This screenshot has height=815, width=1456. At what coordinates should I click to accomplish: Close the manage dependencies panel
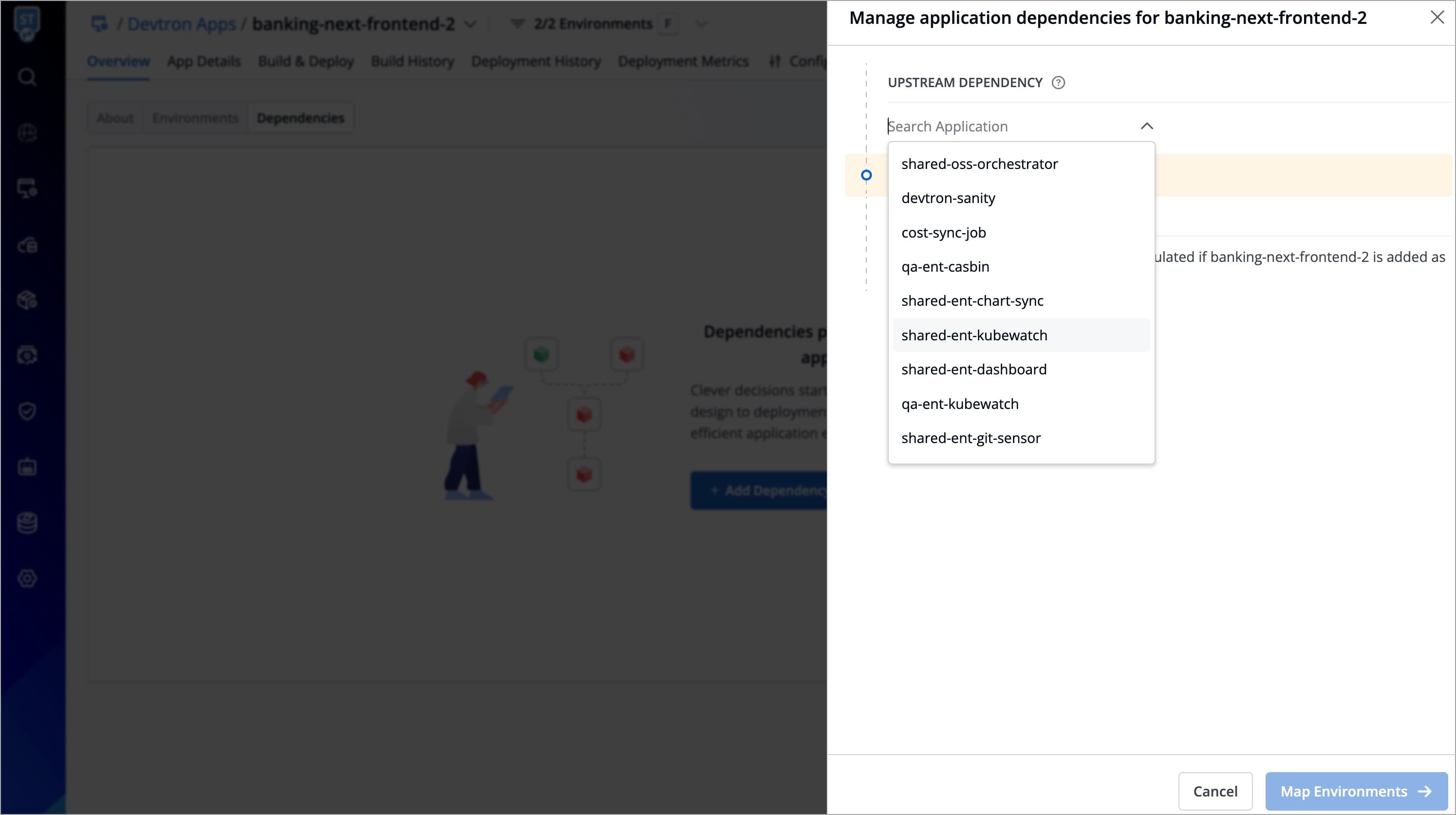coord(1437,18)
